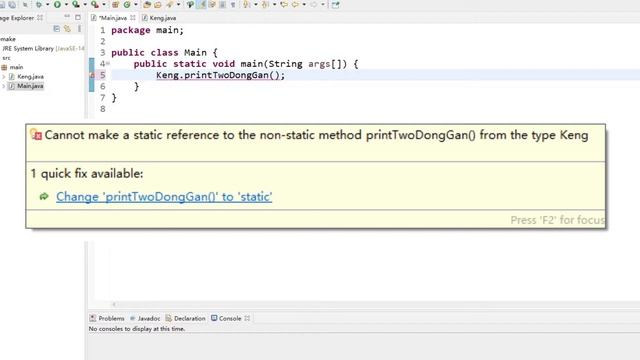The image size is (640, 360).
Task: Open the Run dropdown arrow
Action: click(x=66, y=4)
